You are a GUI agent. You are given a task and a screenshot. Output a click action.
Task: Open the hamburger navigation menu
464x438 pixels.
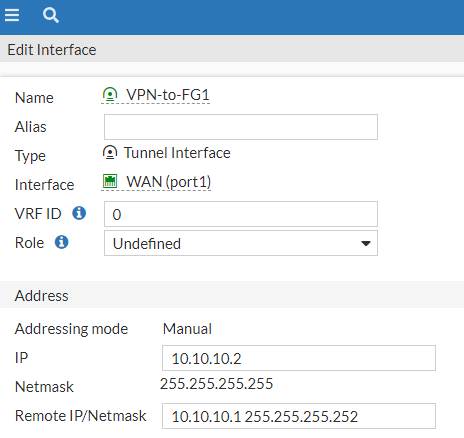(x=12, y=15)
